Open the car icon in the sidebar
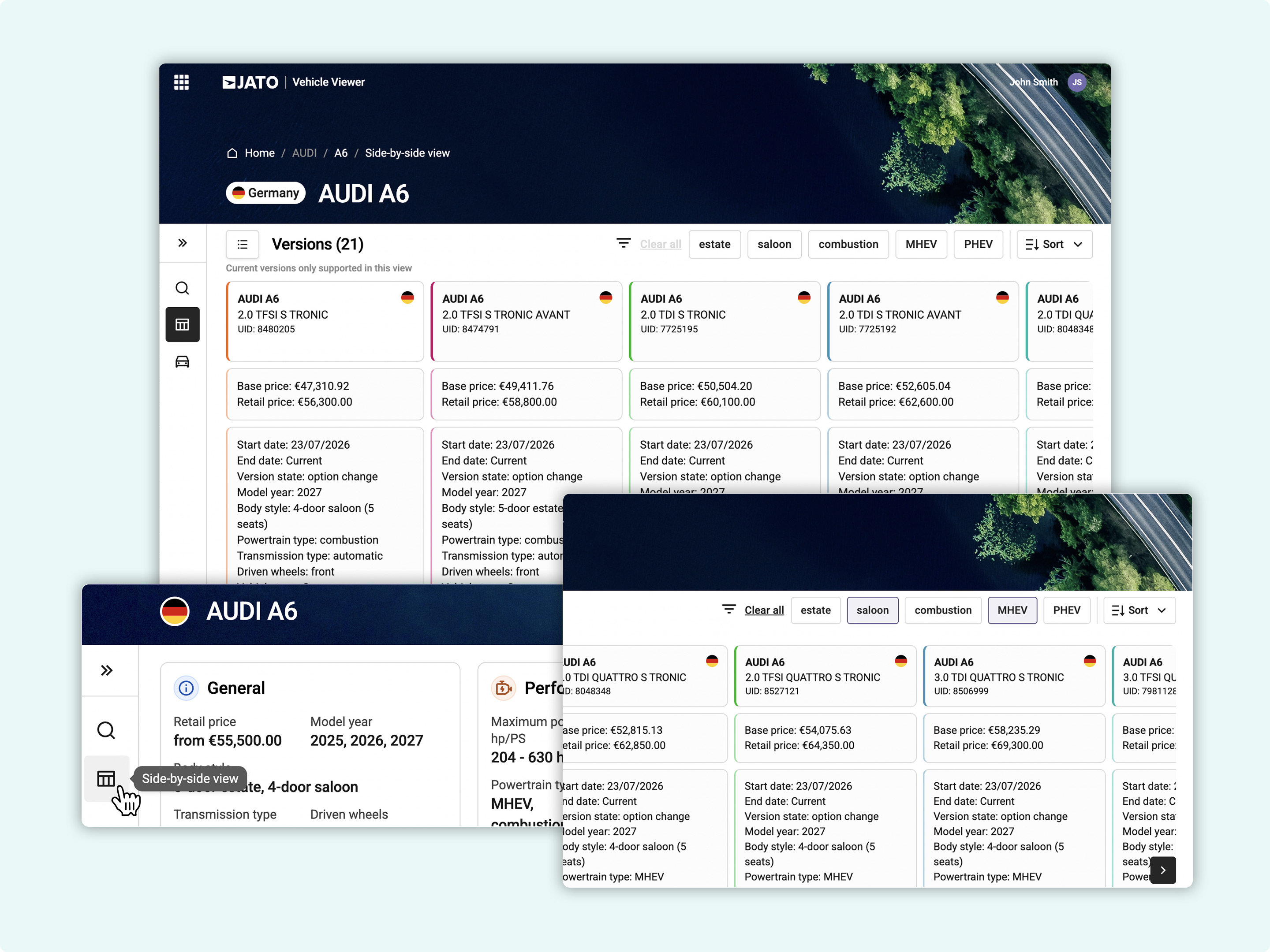Viewport: 1270px width, 952px height. pyautogui.click(x=182, y=361)
